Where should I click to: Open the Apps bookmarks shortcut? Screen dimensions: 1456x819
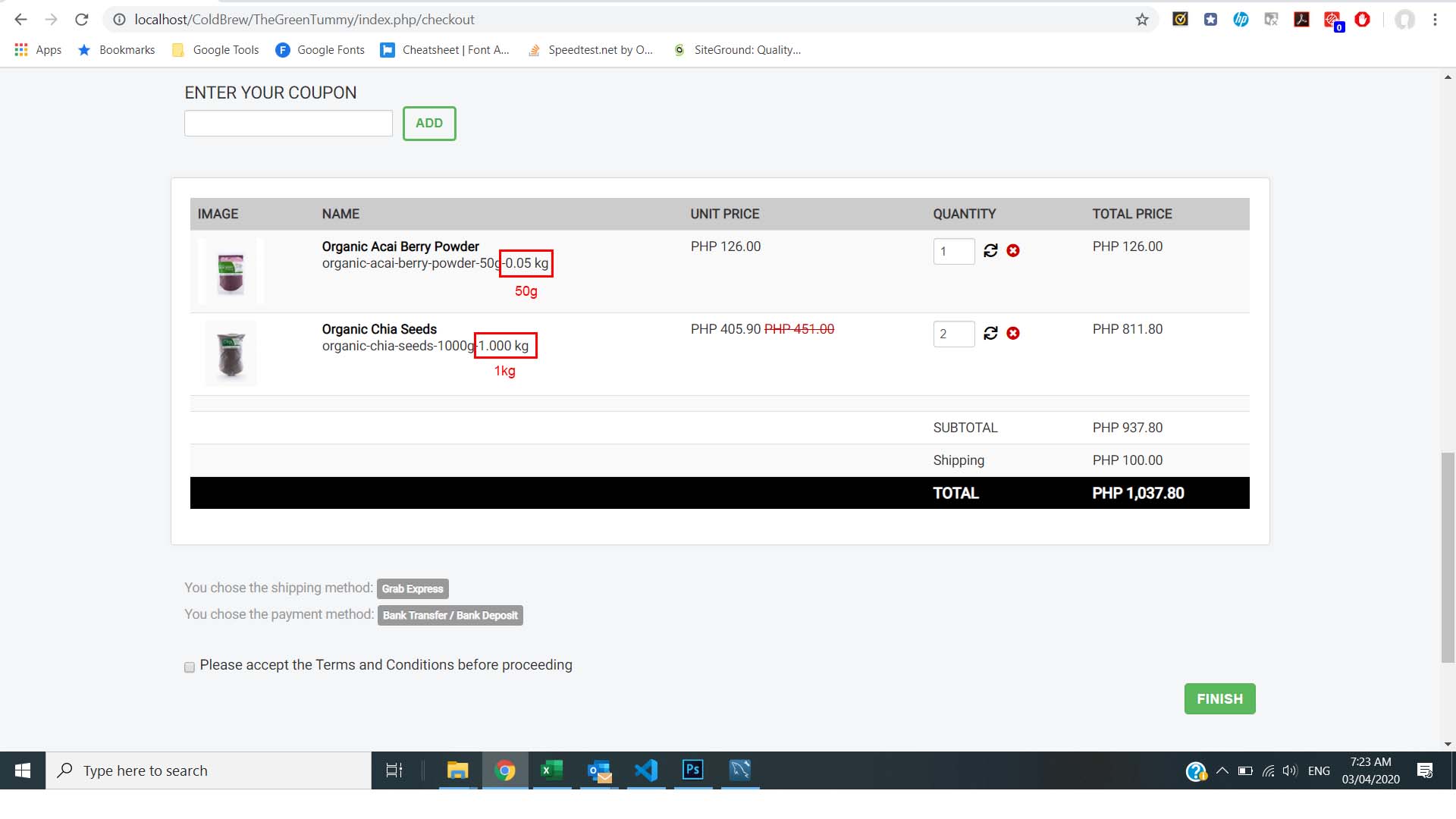38,50
